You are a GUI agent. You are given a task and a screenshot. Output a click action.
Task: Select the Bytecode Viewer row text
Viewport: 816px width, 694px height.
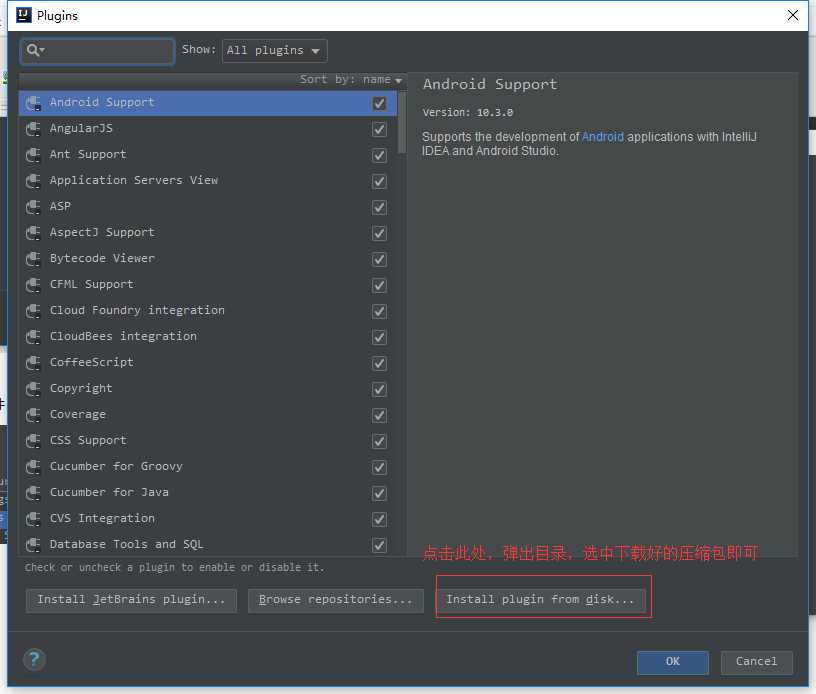pos(102,258)
